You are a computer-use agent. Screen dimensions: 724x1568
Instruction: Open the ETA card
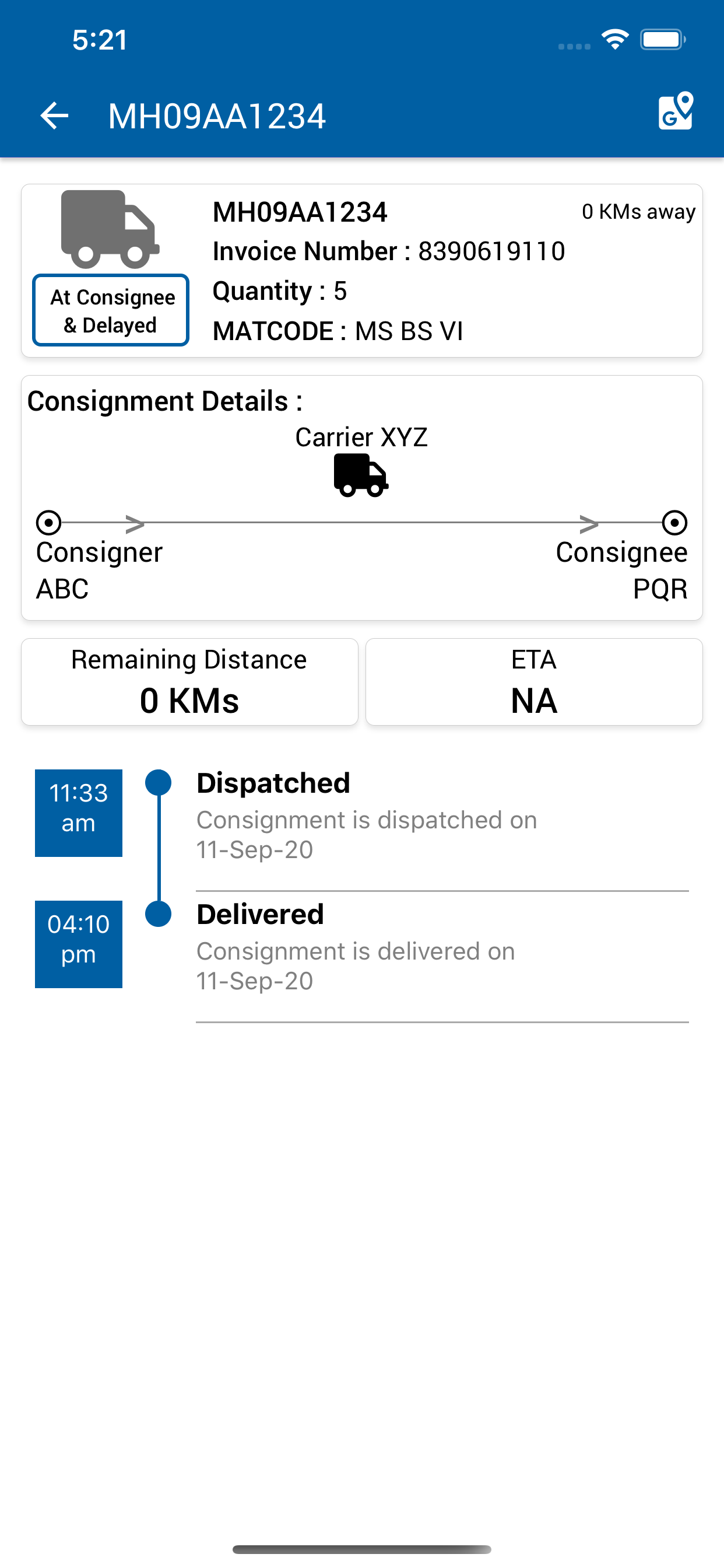(533, 681)
